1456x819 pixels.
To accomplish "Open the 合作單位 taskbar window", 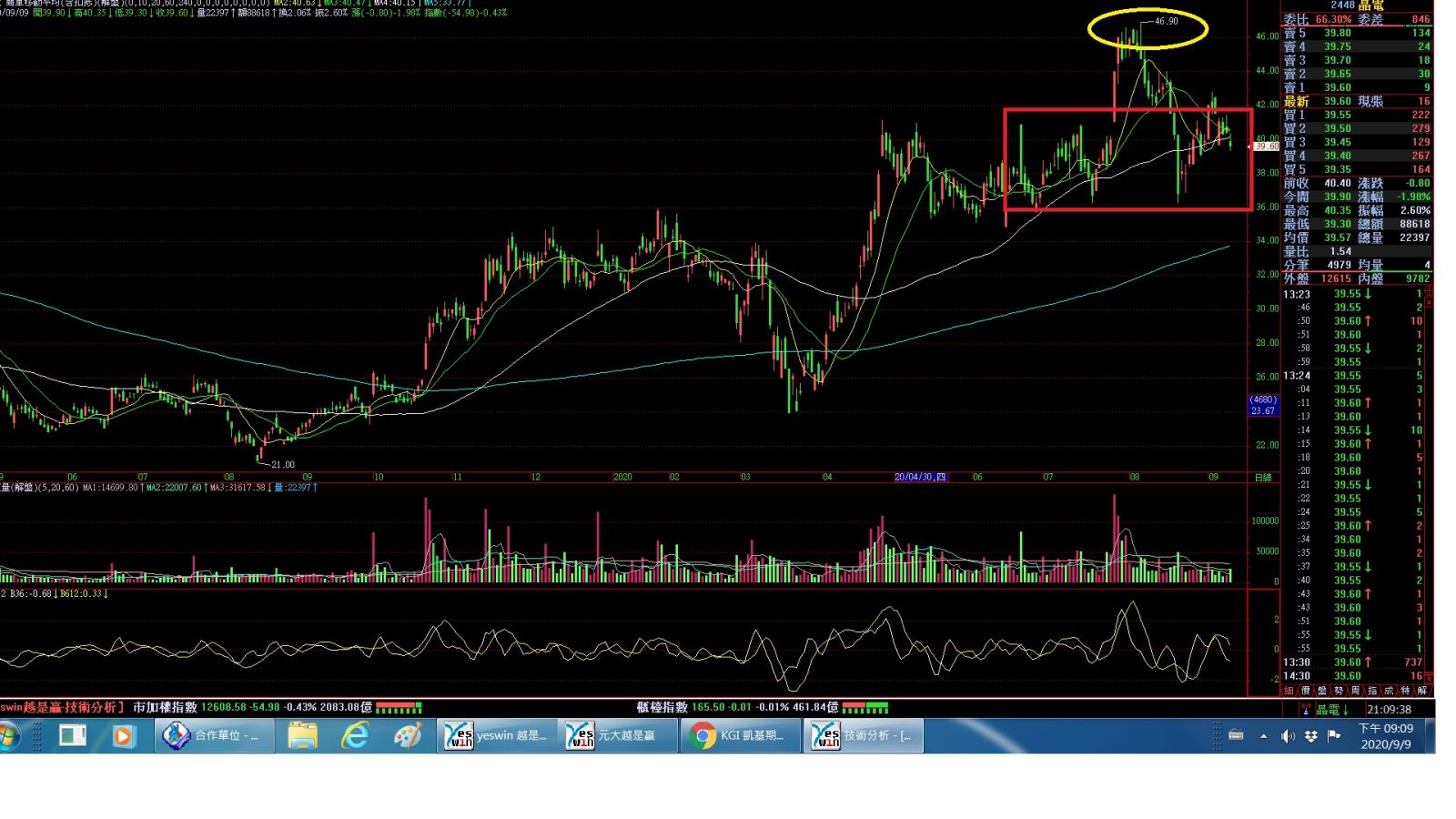I will [x=214, y=735].
